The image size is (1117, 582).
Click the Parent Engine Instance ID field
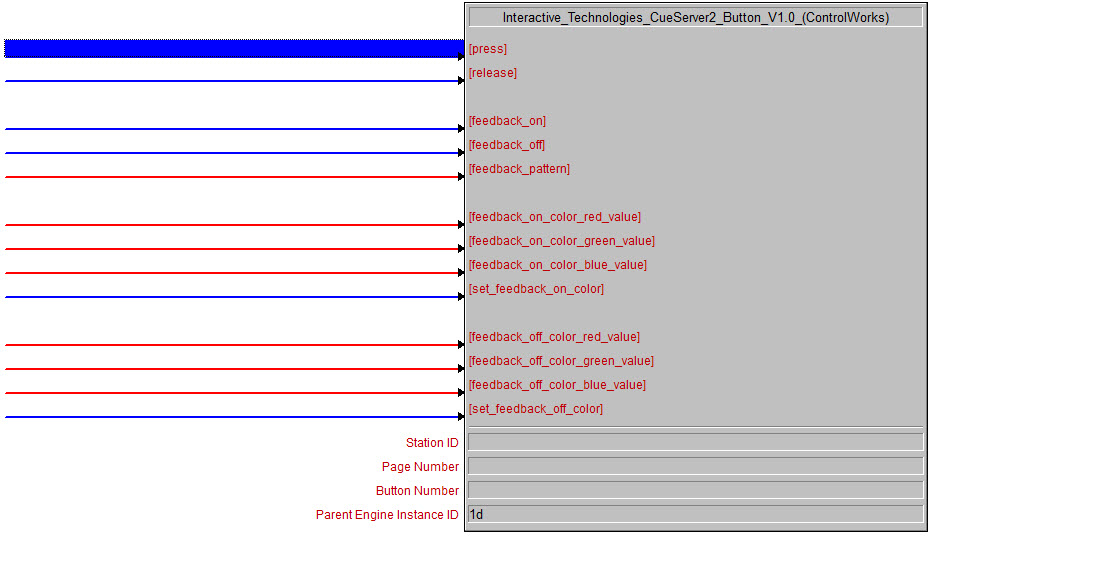coord(695,514)
